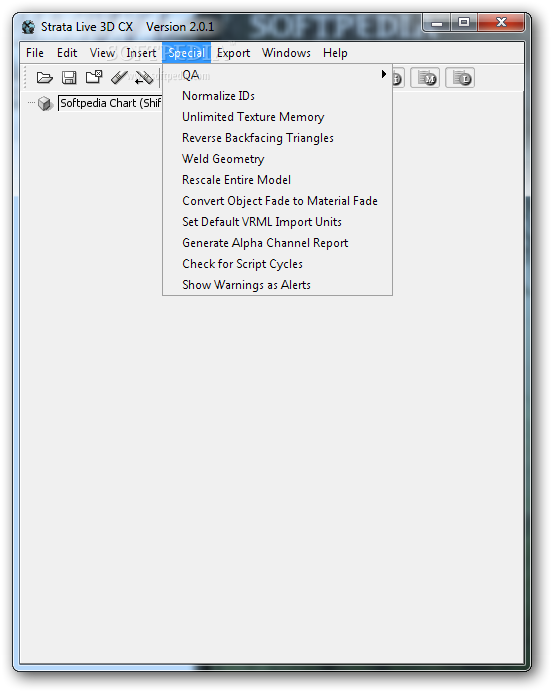552x692 pixels.
Task: Close the highlighted Special menu
Action: coord(187,53)
